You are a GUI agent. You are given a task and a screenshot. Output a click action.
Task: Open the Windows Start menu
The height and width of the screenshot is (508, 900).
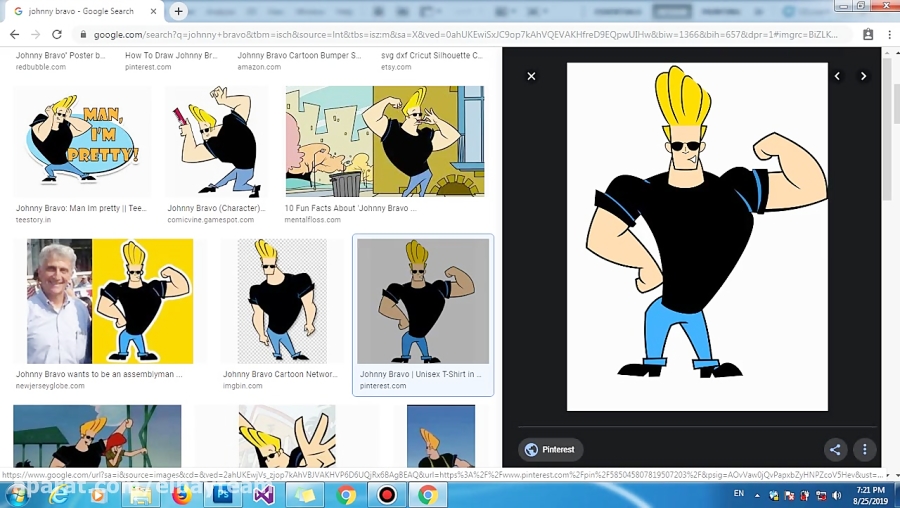[x=18, y=495]
